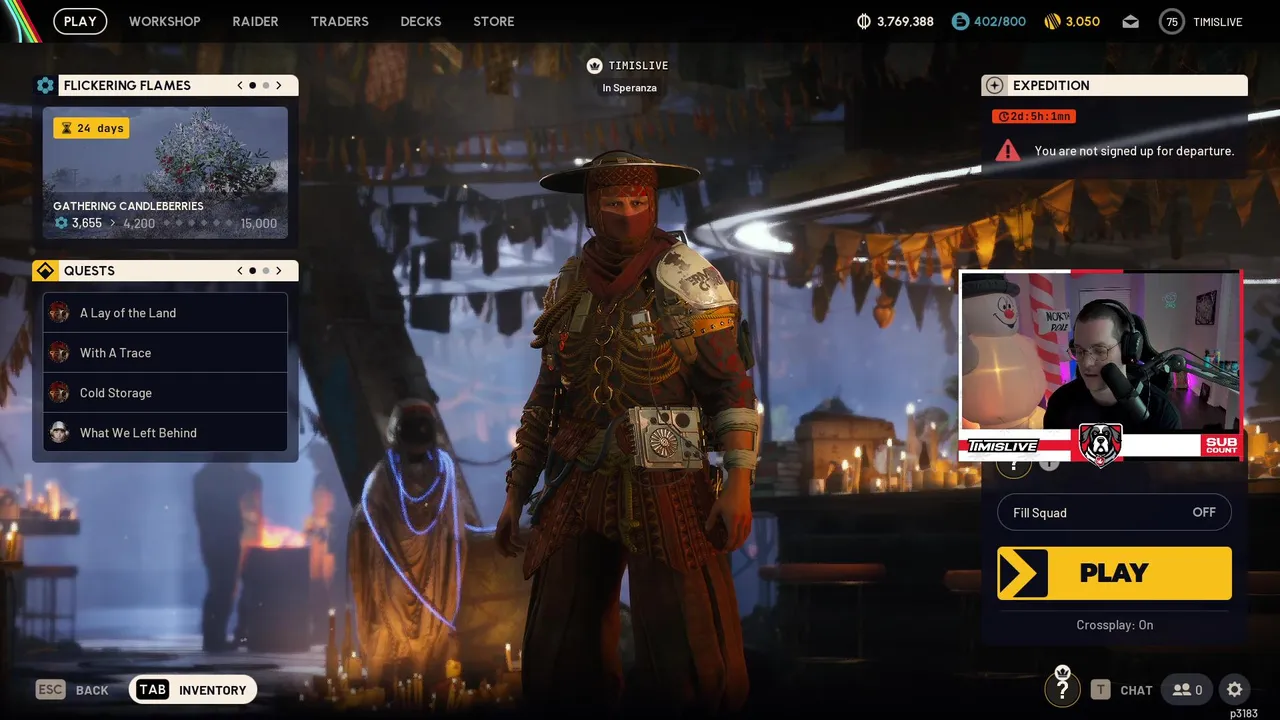Click the red warning triangle icon

(x=1008, y=151)
